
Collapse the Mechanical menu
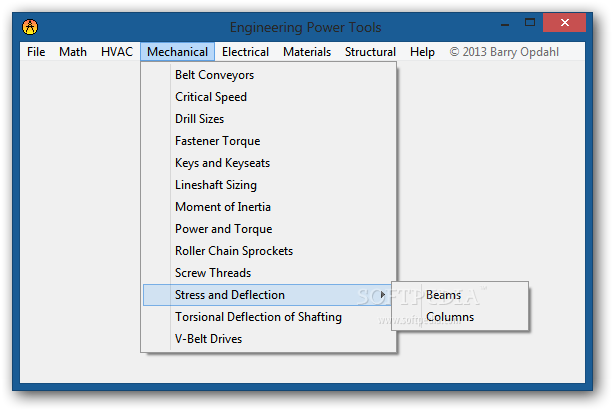pos(177,52)
